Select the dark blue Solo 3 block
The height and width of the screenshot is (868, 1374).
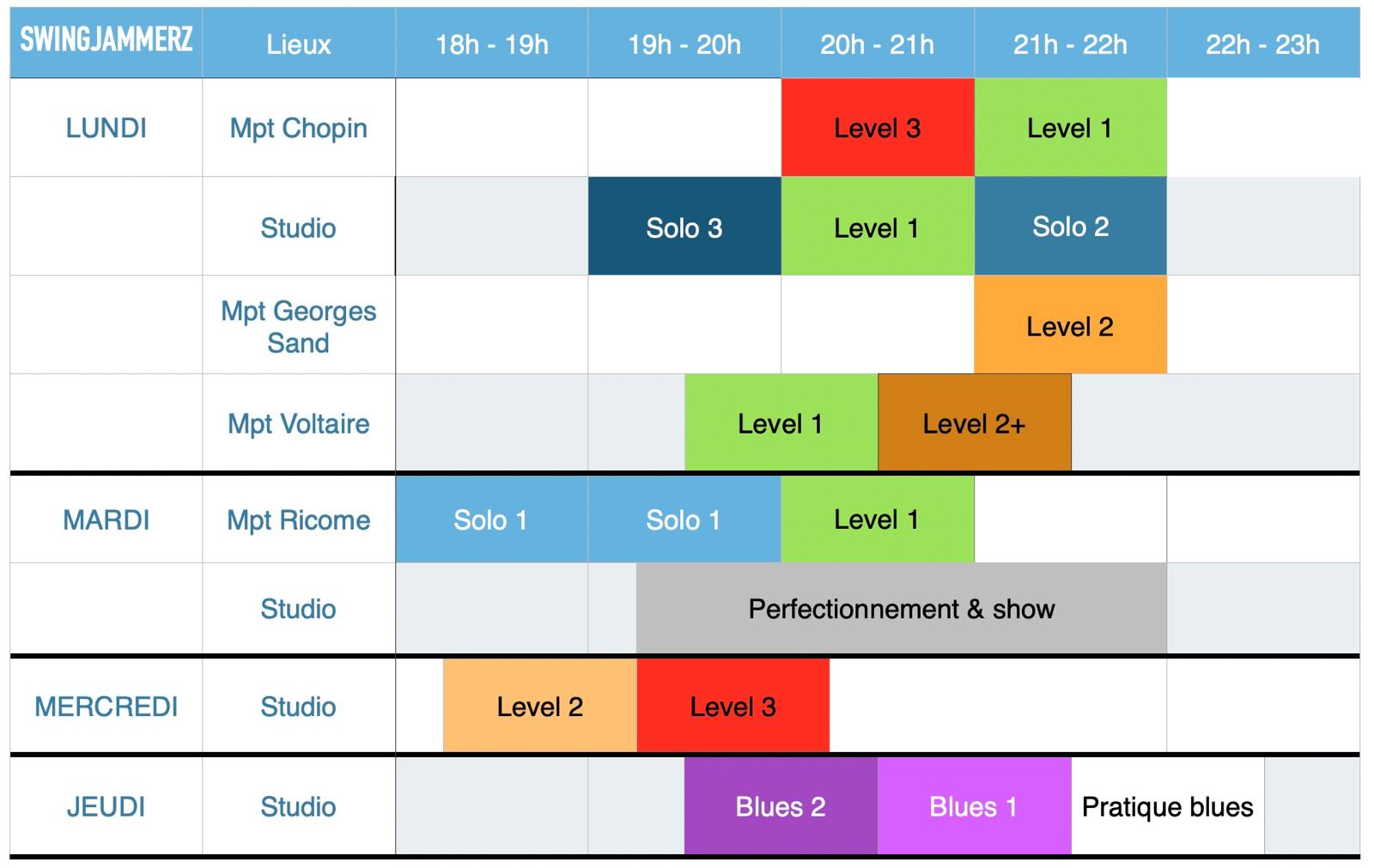coord(684,228)
